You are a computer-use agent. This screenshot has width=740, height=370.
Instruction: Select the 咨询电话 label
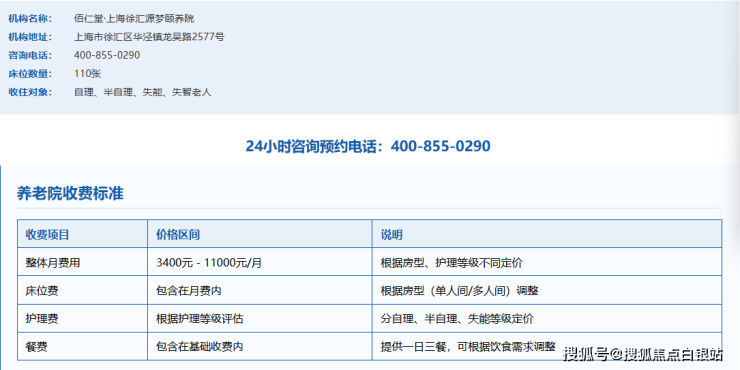point(30,56)
